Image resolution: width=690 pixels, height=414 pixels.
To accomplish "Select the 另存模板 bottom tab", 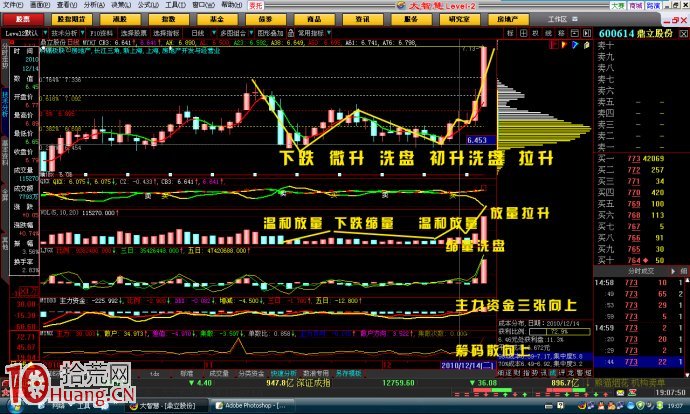I will 349,374.
